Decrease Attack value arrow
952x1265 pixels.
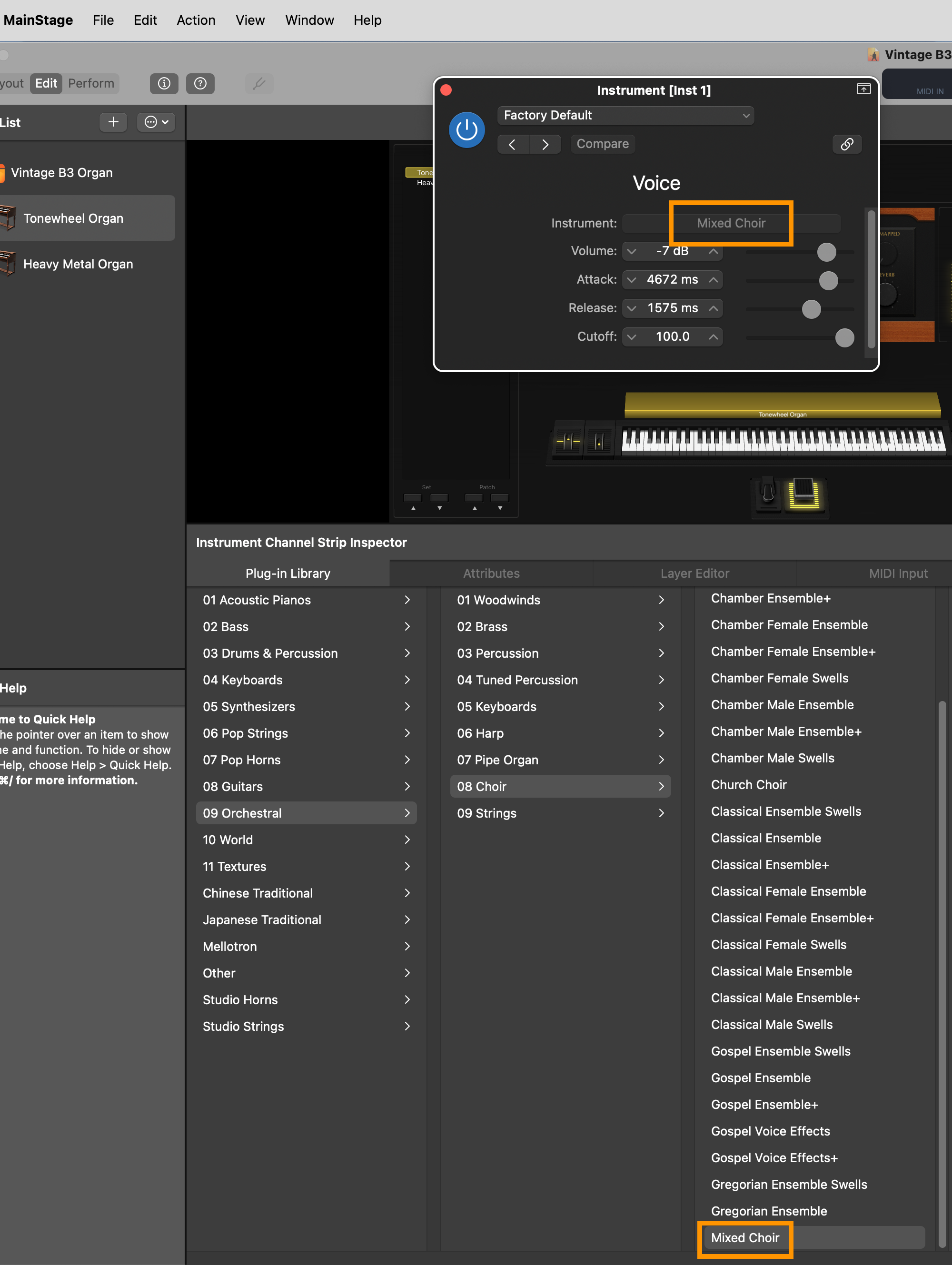pyautogui.click(x=632, y=280)
